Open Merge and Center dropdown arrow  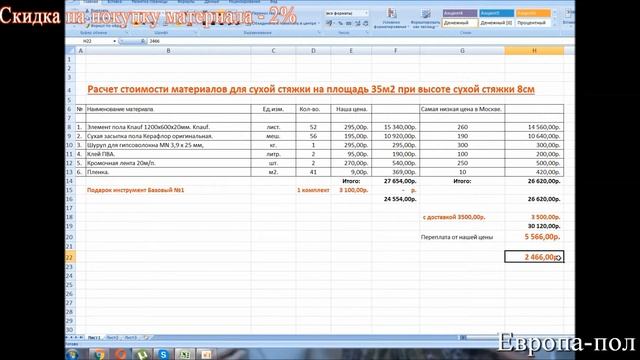click(x=319, y=23)
